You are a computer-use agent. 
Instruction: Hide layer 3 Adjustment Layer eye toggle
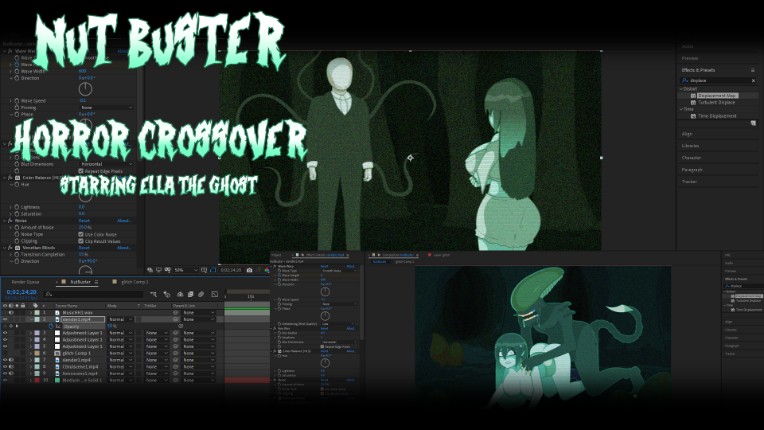pos(5,333)
